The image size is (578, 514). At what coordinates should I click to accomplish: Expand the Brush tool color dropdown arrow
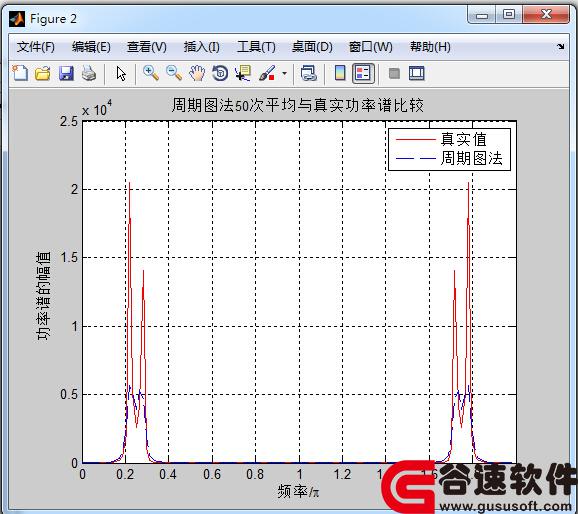284,73
